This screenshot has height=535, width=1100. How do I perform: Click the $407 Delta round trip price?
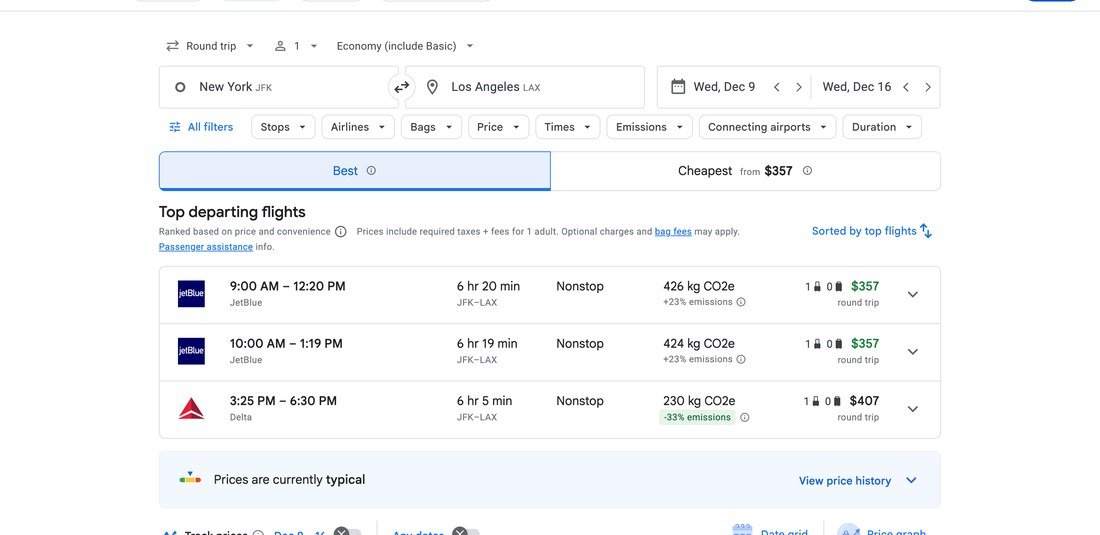click(x=864, y=401)
